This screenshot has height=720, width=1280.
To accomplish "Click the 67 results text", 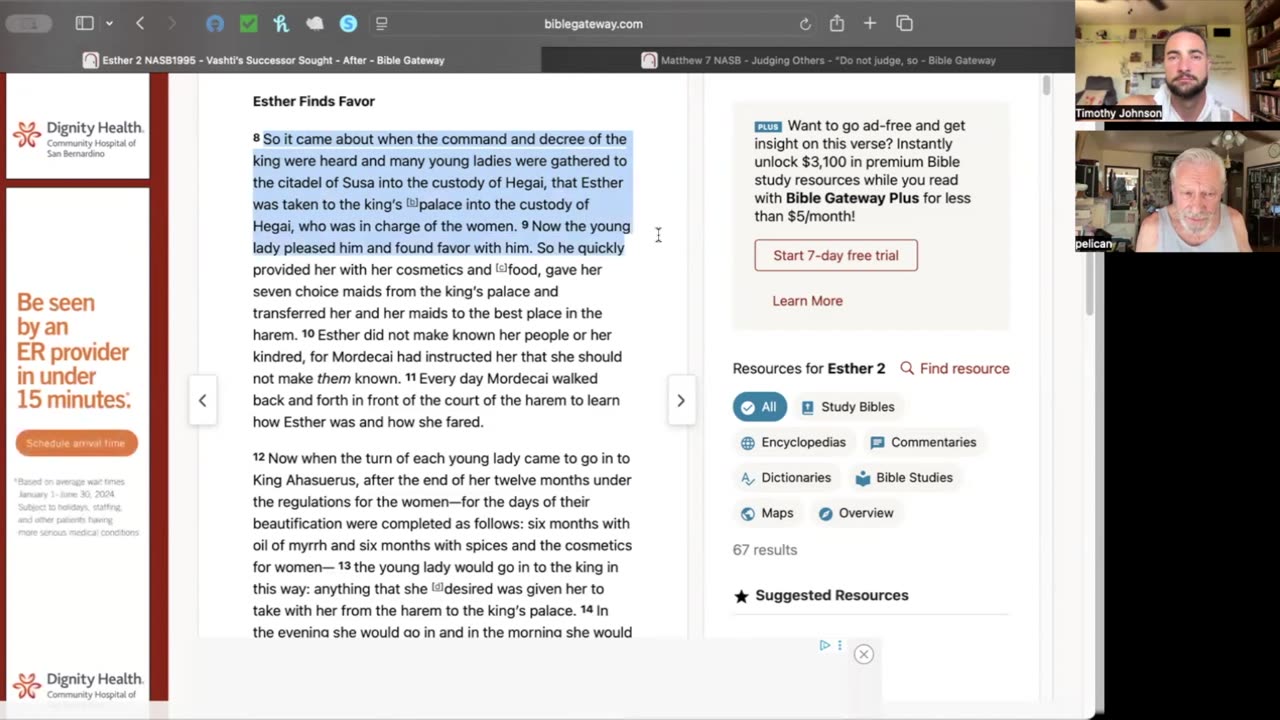I will (765, 550).
